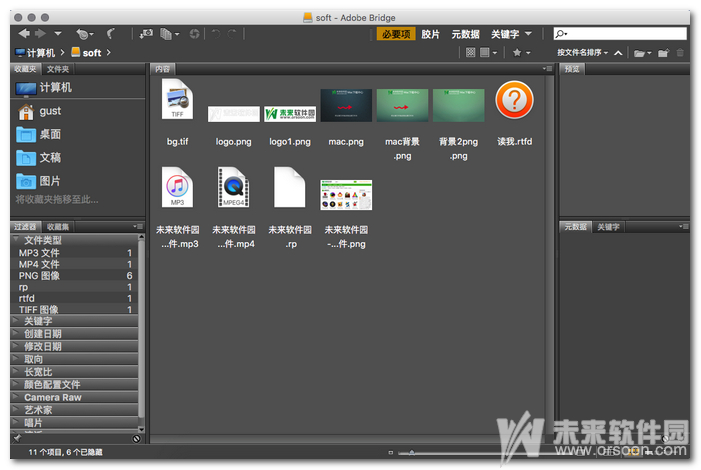Click the search magnifier icon

point(560,34)
